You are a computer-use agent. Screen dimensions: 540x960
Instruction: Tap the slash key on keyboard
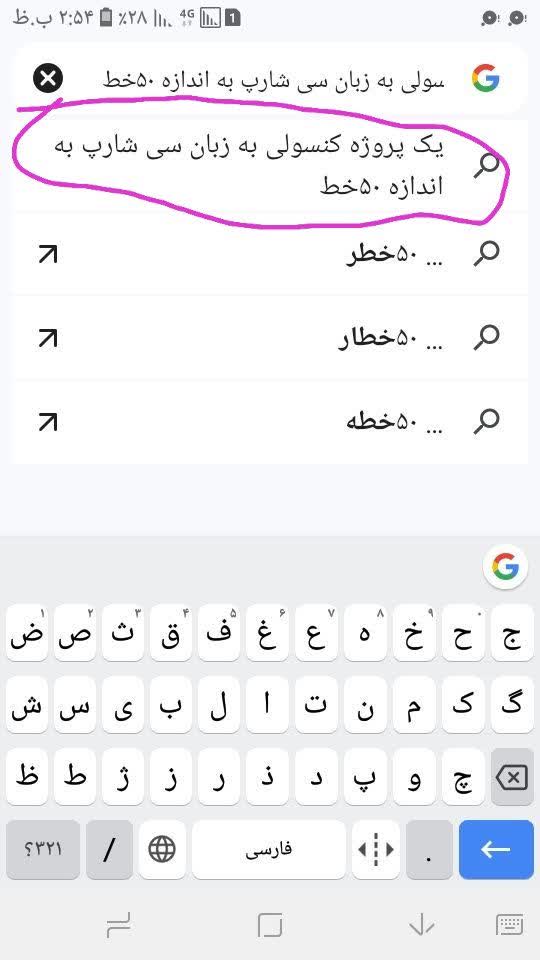(109, 849)
